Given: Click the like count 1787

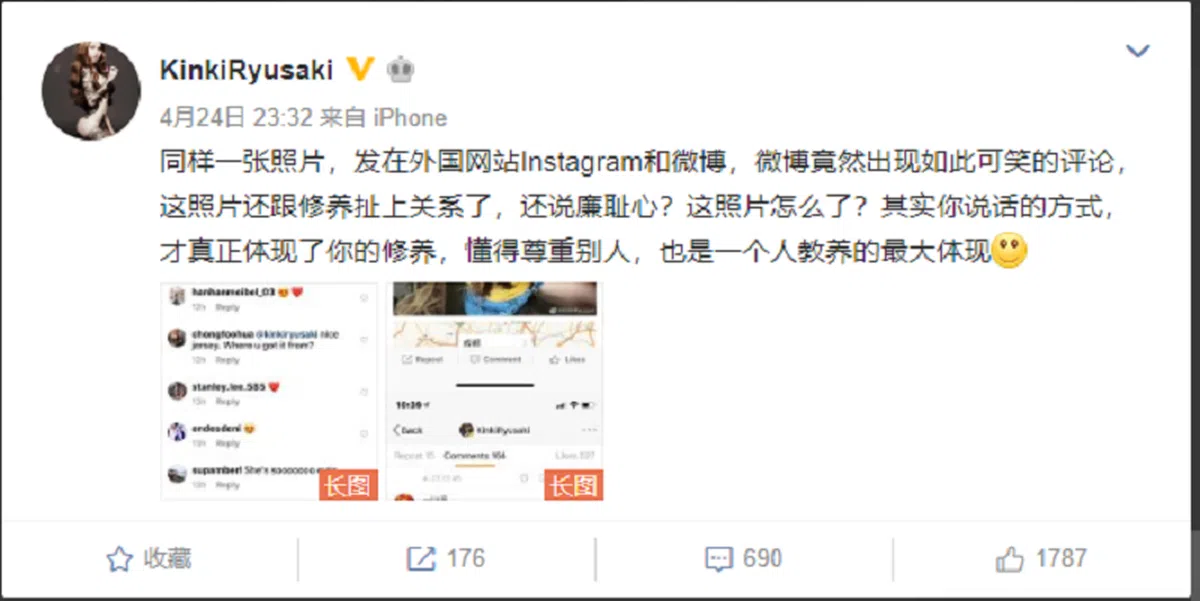Looking at the screenshot, I should click(1060, 558).
